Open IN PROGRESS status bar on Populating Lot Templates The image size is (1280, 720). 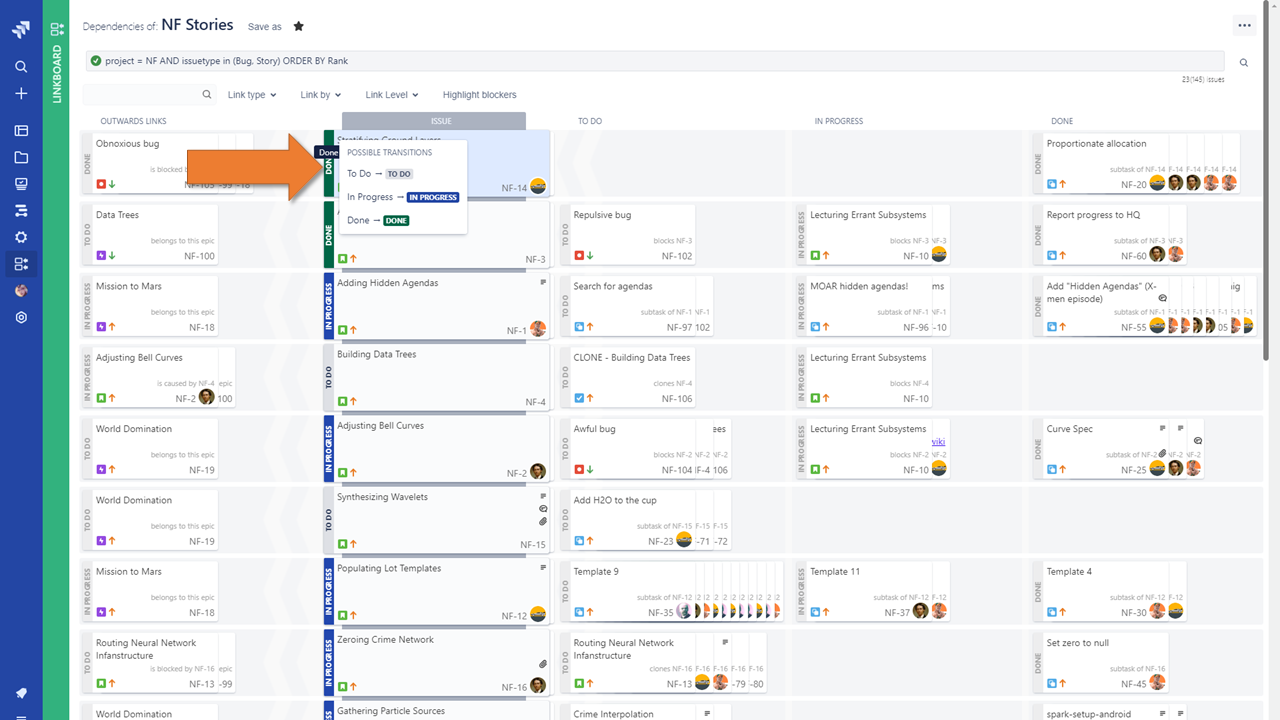click(329, 591)
